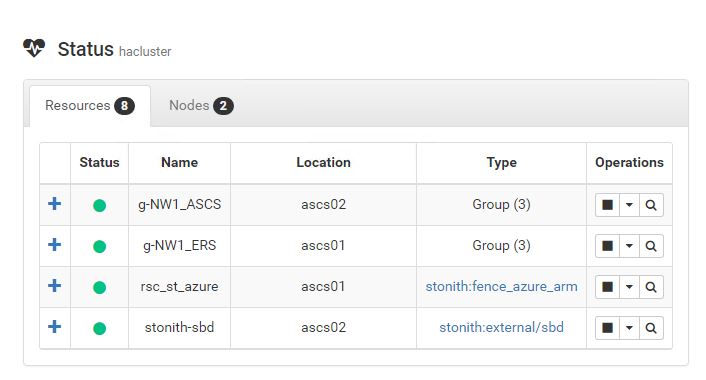Stop the rsc_st_azure resource
Screen dimensions: 706x380
click(x=607, y=287)
